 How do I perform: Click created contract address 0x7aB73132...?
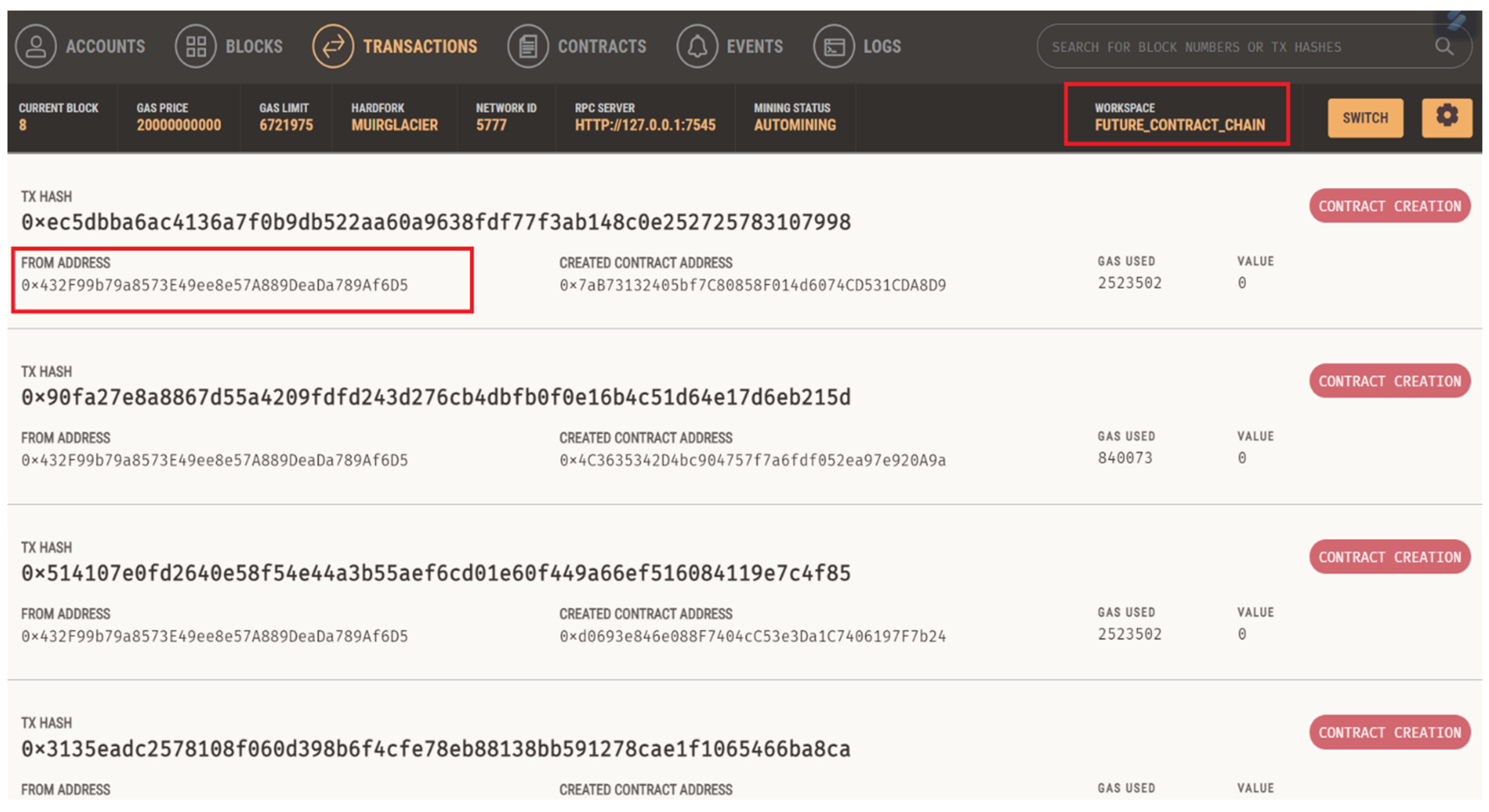click(752, 285)
